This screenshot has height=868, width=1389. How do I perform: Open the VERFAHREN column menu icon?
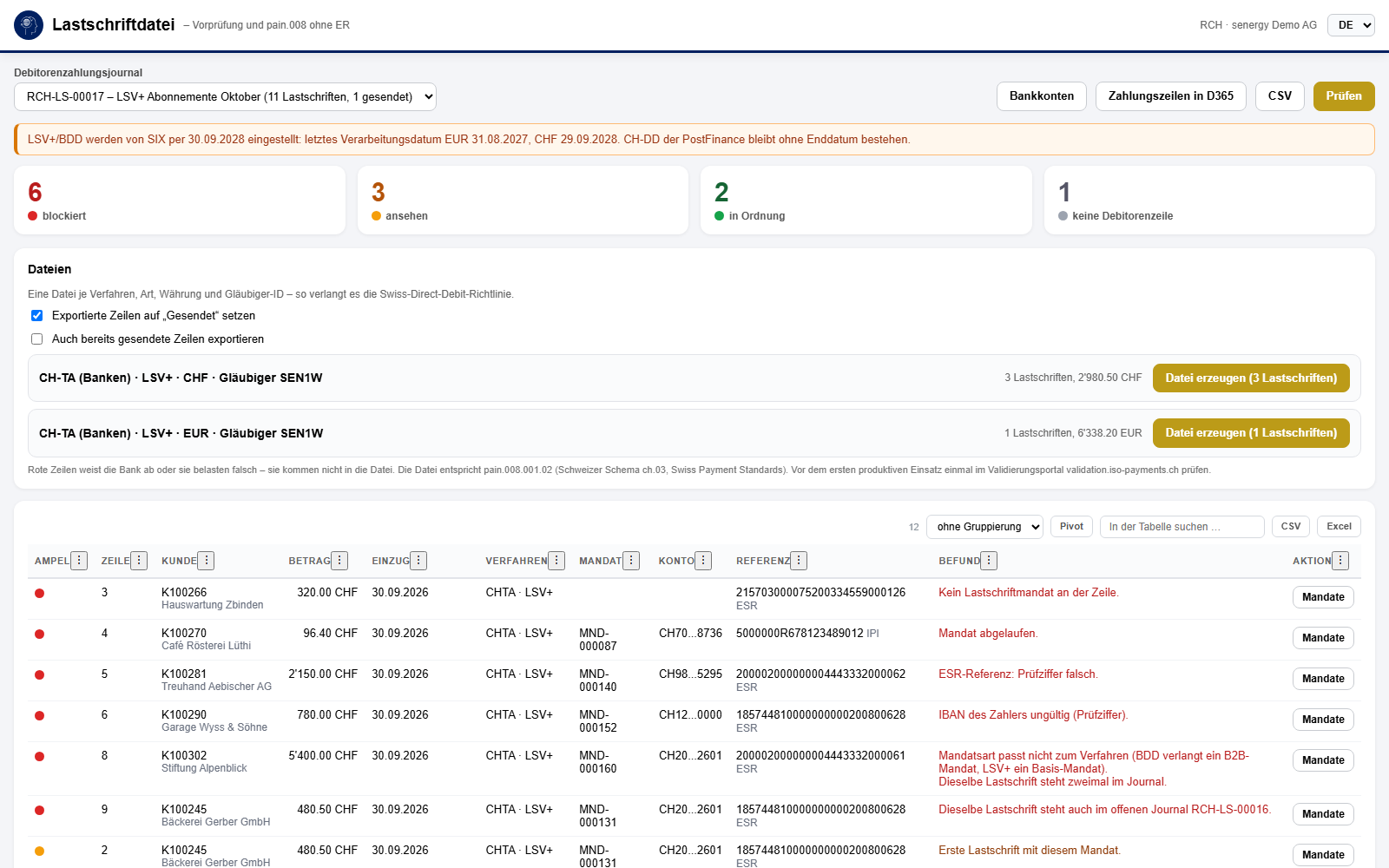pyautogui.click(x=556, y=561)
